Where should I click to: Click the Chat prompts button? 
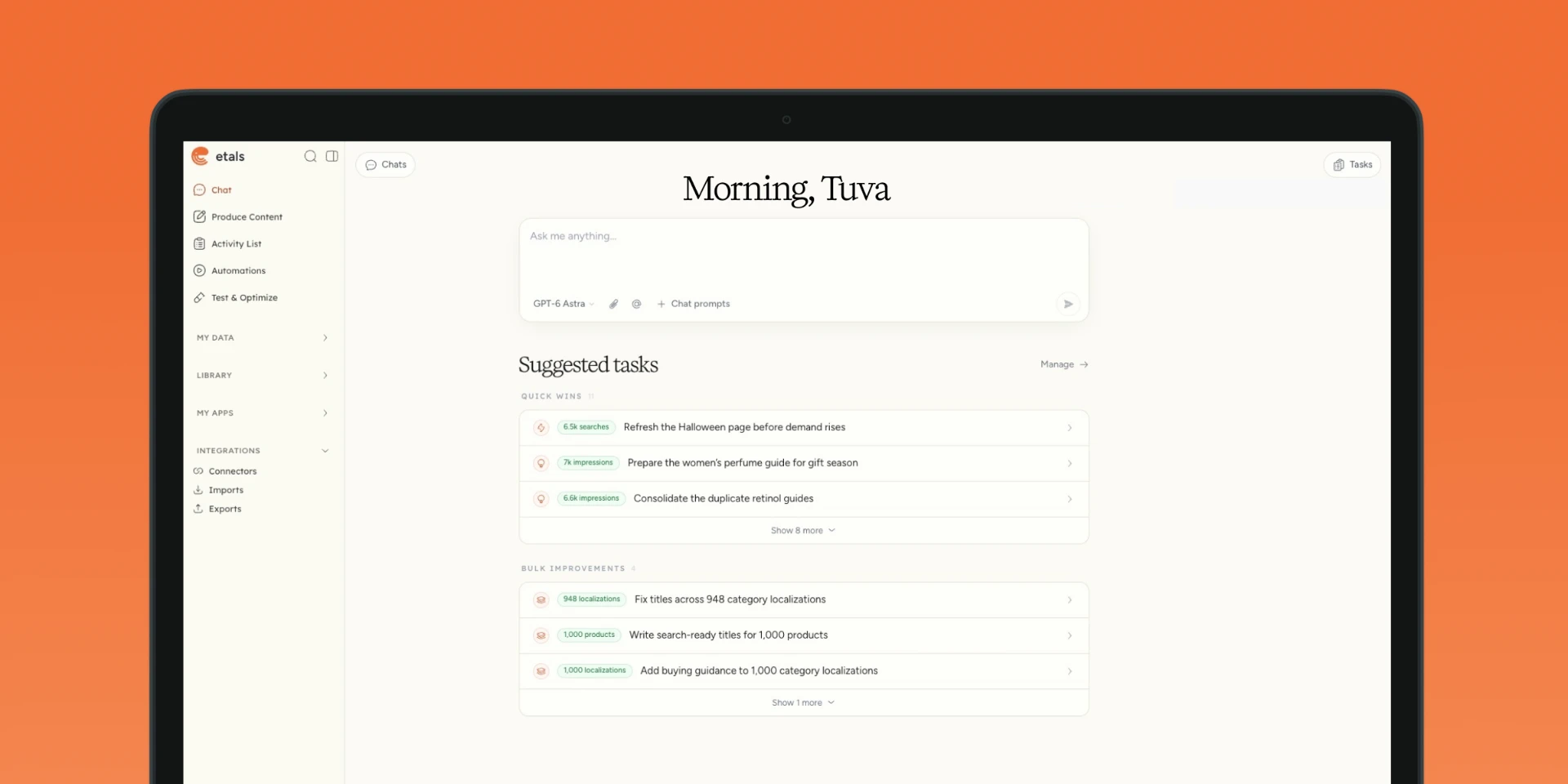(693, 304)
